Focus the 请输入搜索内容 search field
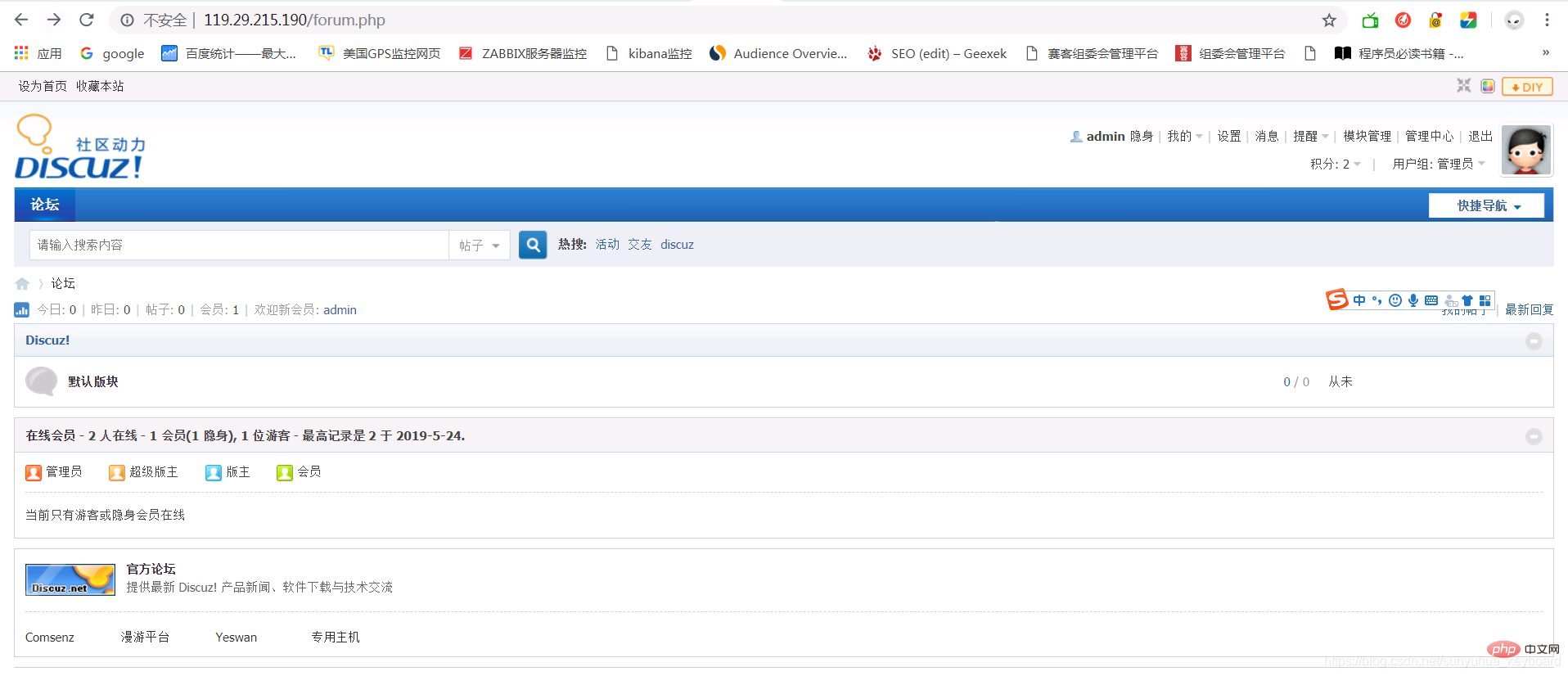 [x=239, y=245]
